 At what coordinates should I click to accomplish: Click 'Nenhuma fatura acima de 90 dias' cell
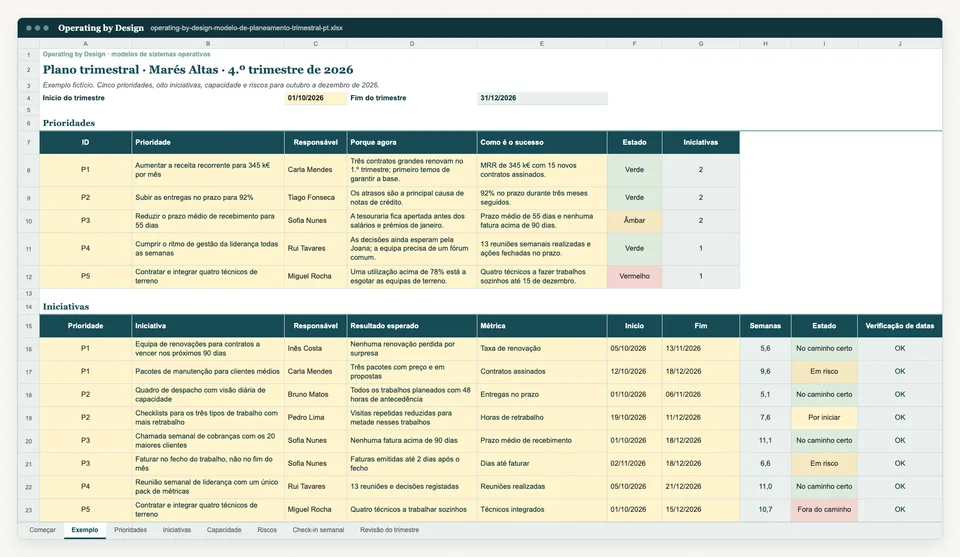coord(411,441)
